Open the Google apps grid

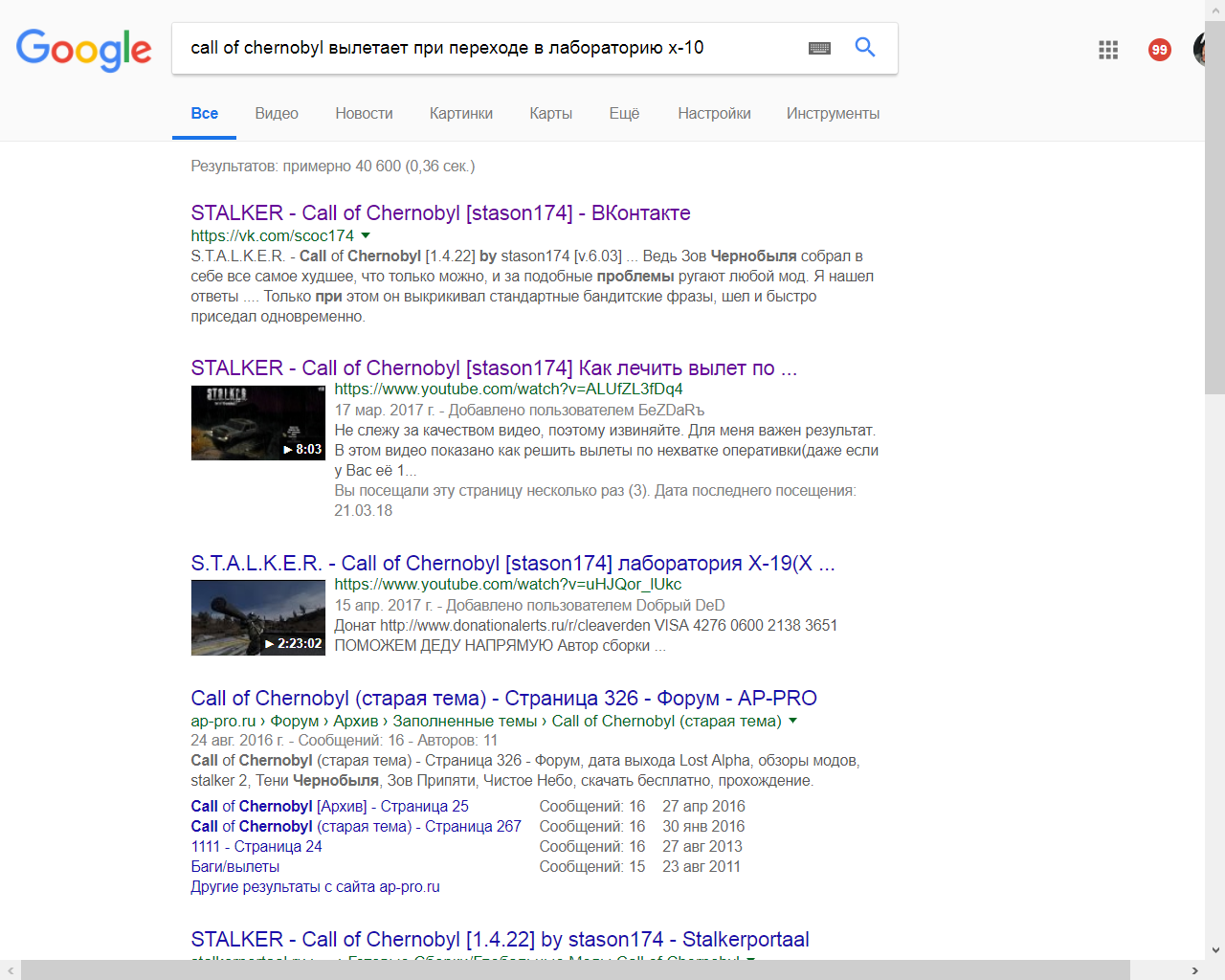pyautogui.click(x=1108, y=50)
